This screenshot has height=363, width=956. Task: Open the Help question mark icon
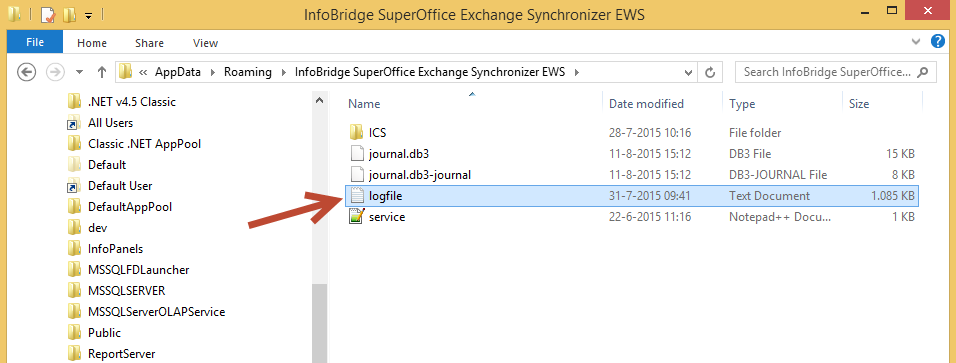pyautogui.click(x=938, y=42)
